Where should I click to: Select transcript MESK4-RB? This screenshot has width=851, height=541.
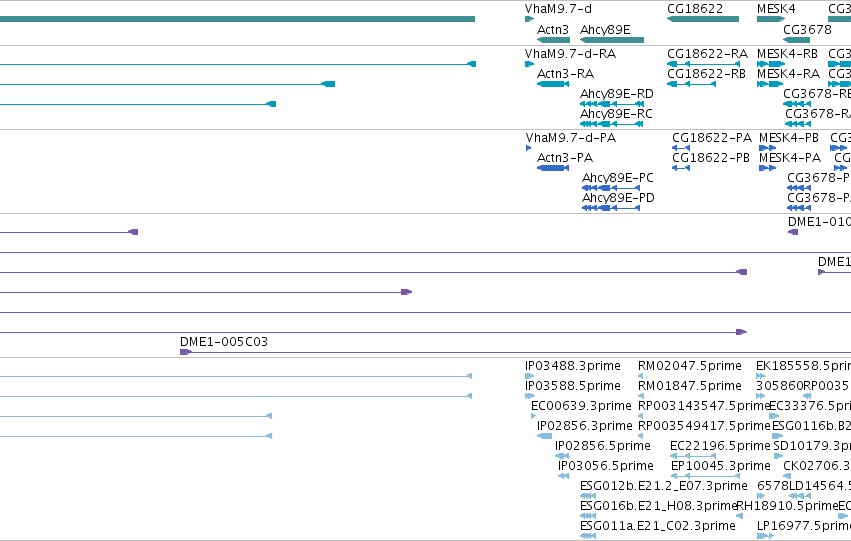[771, 64]
